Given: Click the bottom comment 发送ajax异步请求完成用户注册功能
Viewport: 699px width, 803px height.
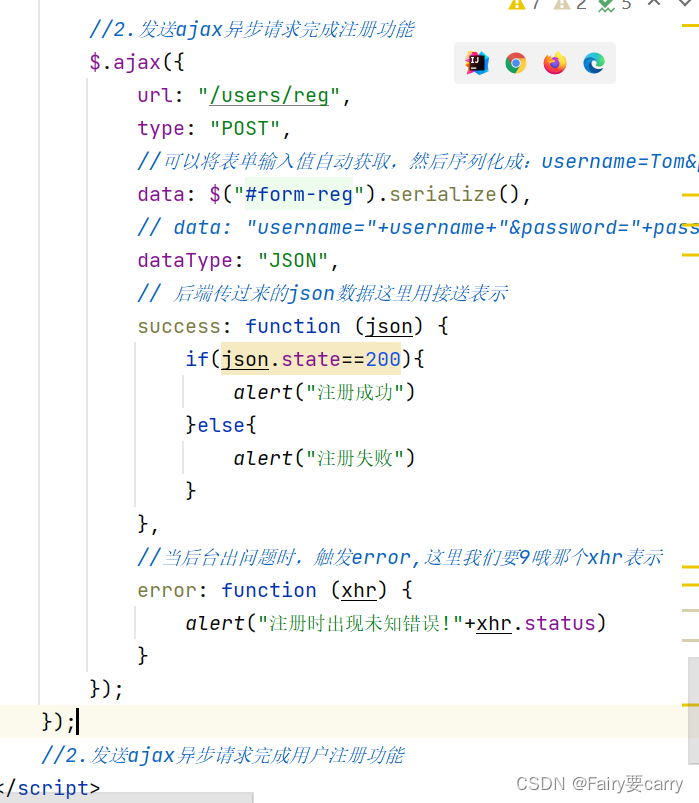Looking at the screenshot, I should coord(223,755).
